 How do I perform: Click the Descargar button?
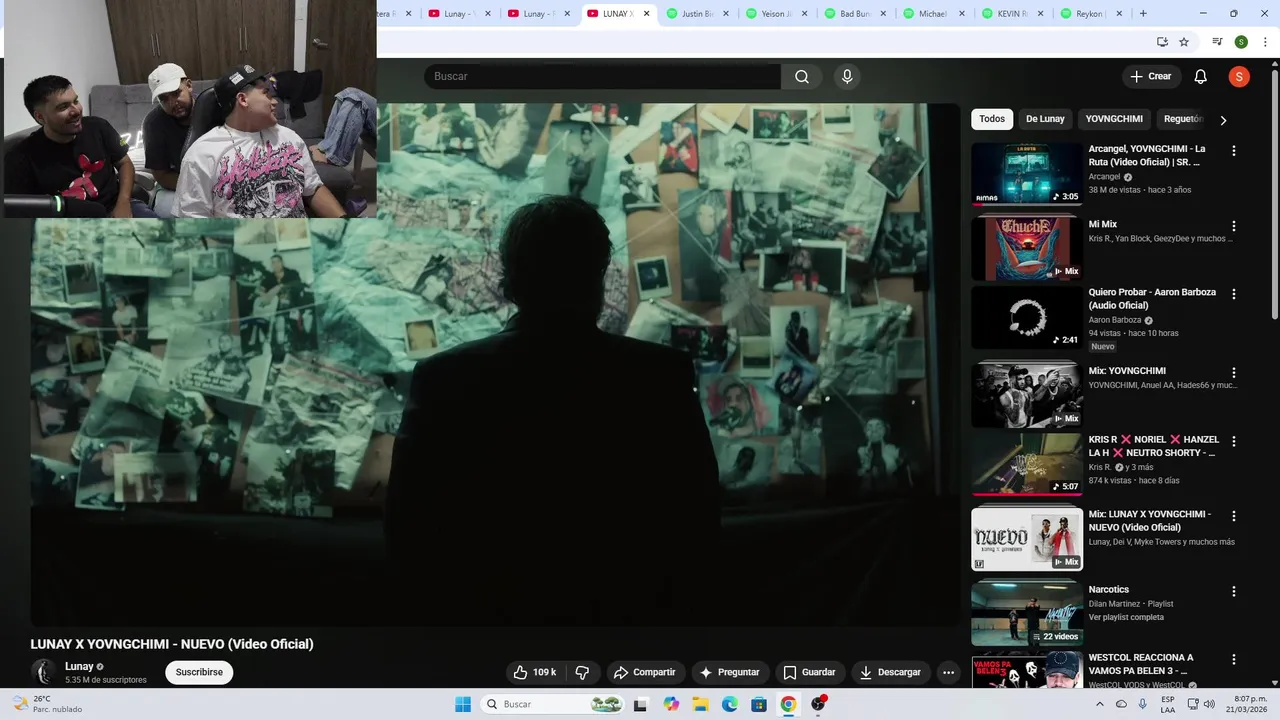point(890,672)
